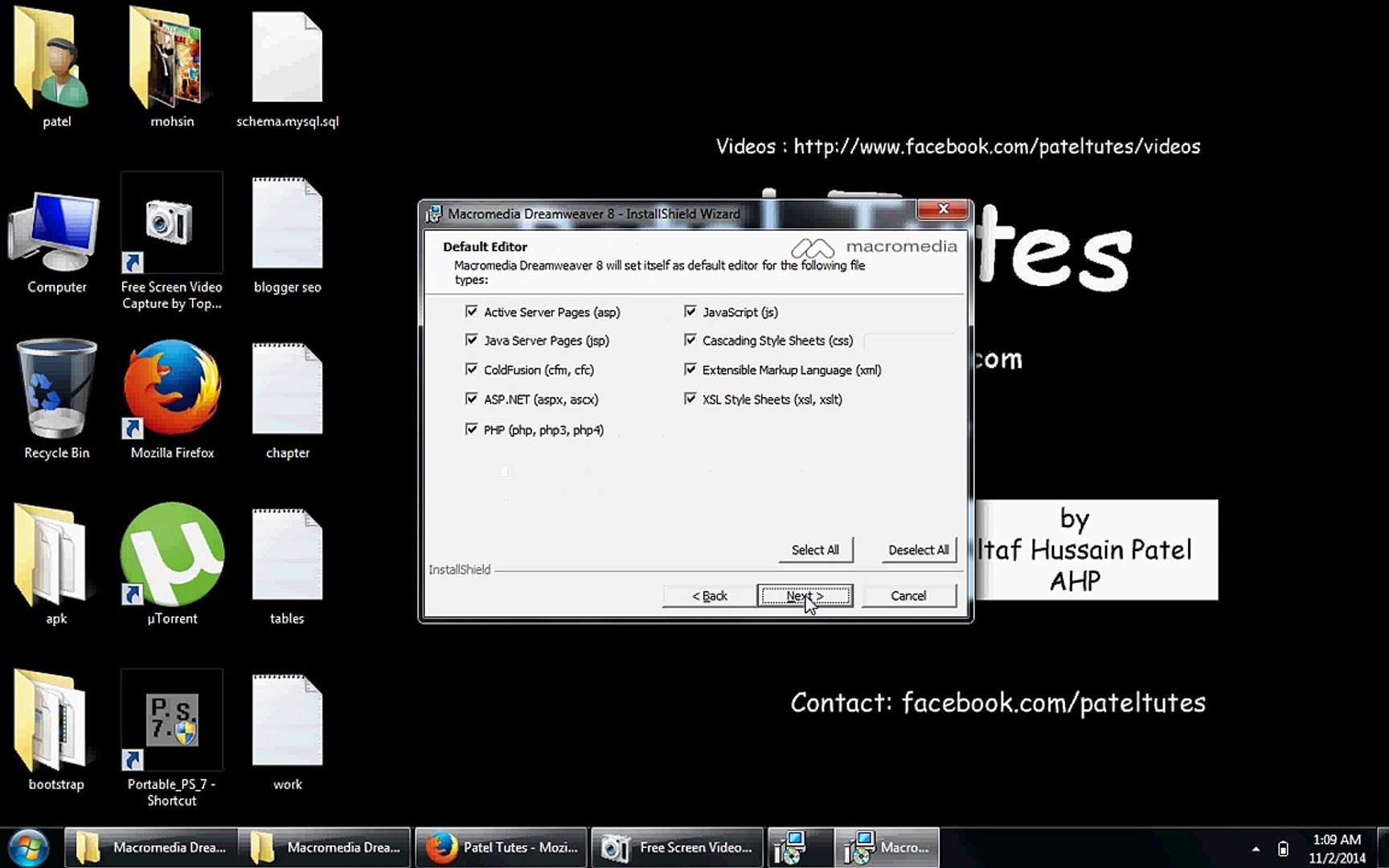Click the Select All button
The height and width of the screenshot is (868, 1389).
tap(815, 550)
